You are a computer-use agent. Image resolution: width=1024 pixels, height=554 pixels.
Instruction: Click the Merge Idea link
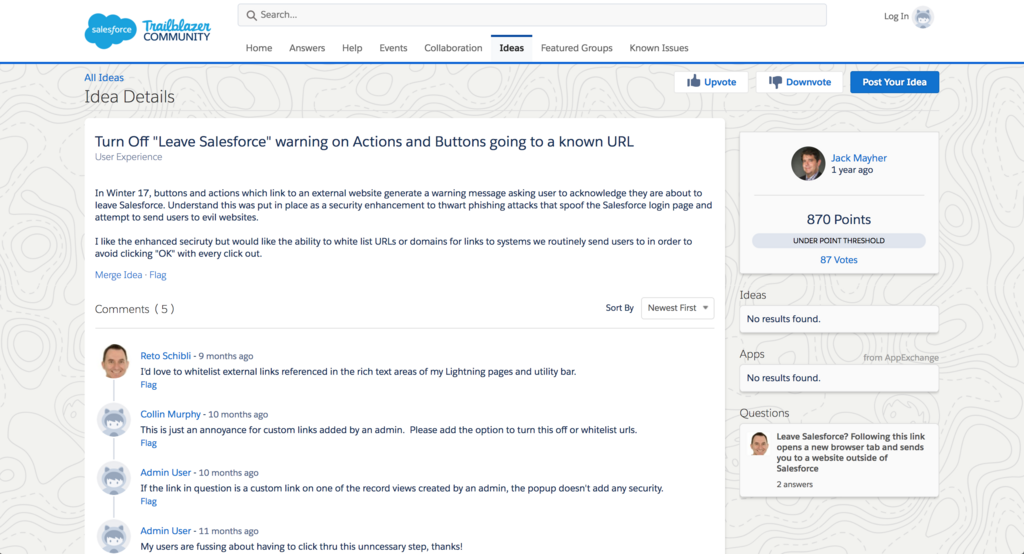pos(118,275)
